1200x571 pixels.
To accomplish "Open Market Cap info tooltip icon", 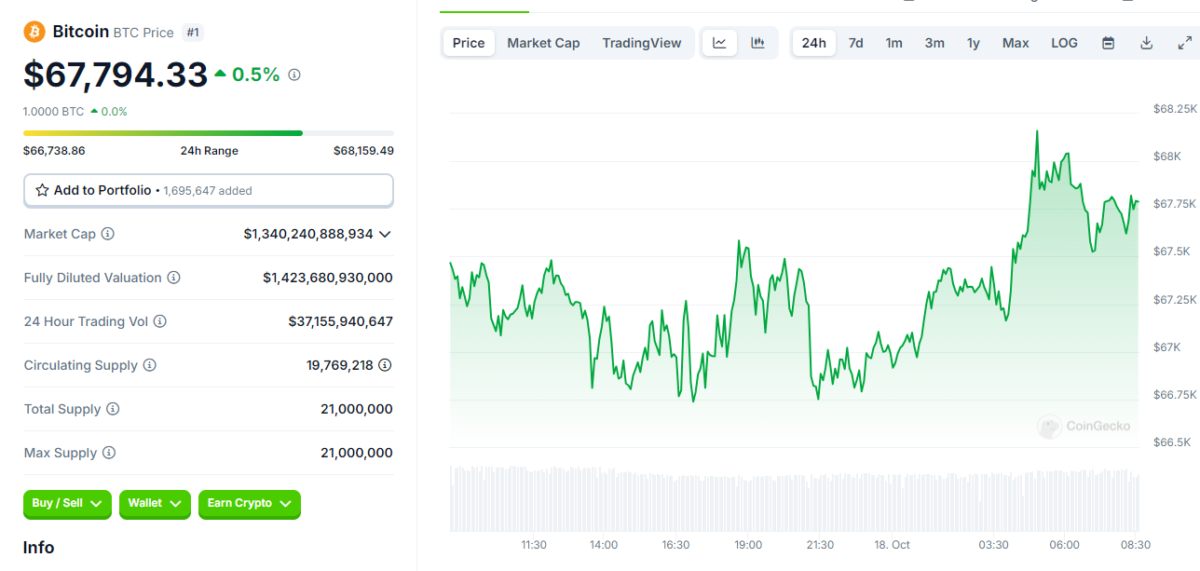I will pos(108,234).
